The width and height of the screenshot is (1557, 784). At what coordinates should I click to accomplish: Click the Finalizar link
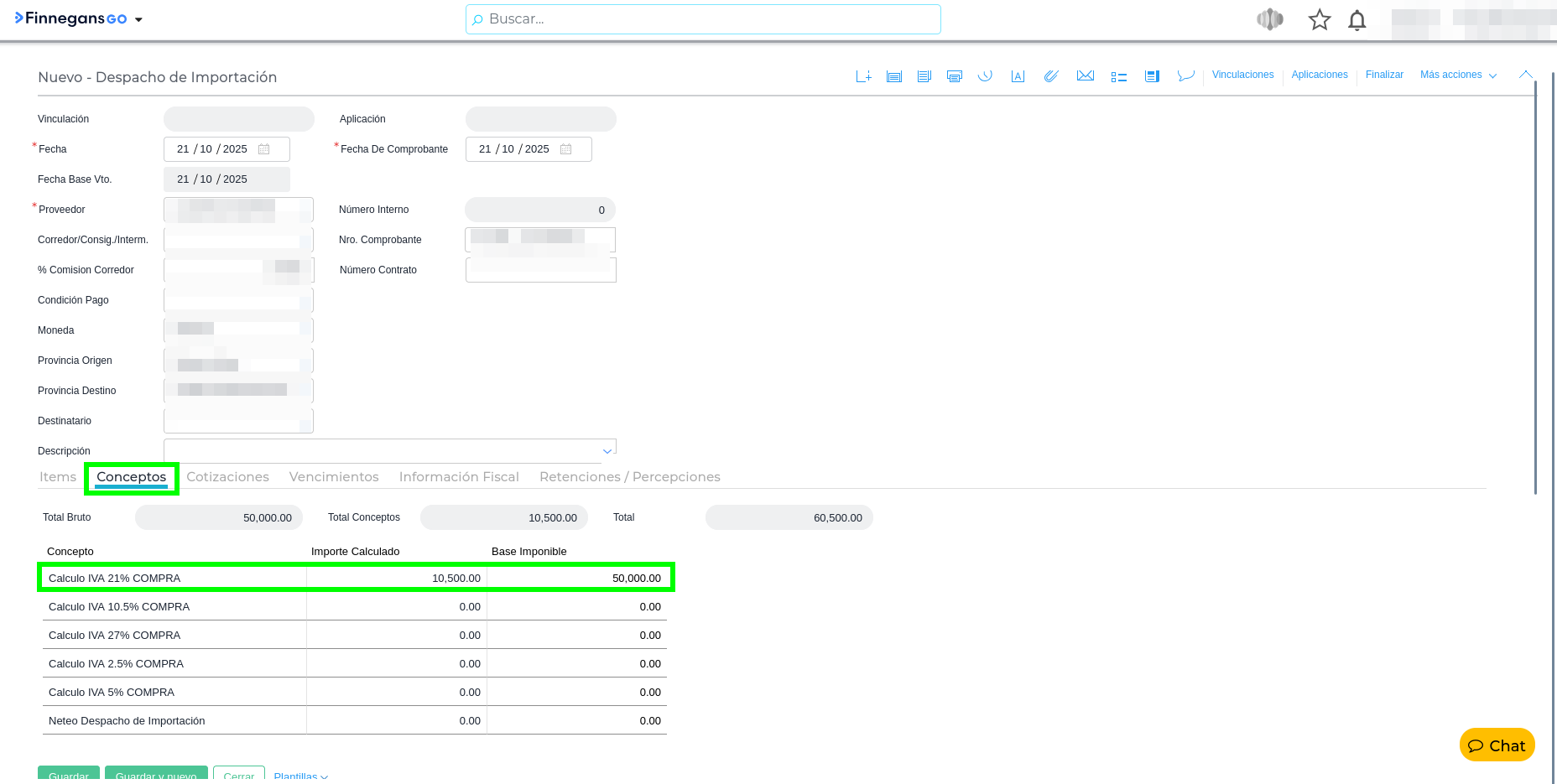point(1384,75)
